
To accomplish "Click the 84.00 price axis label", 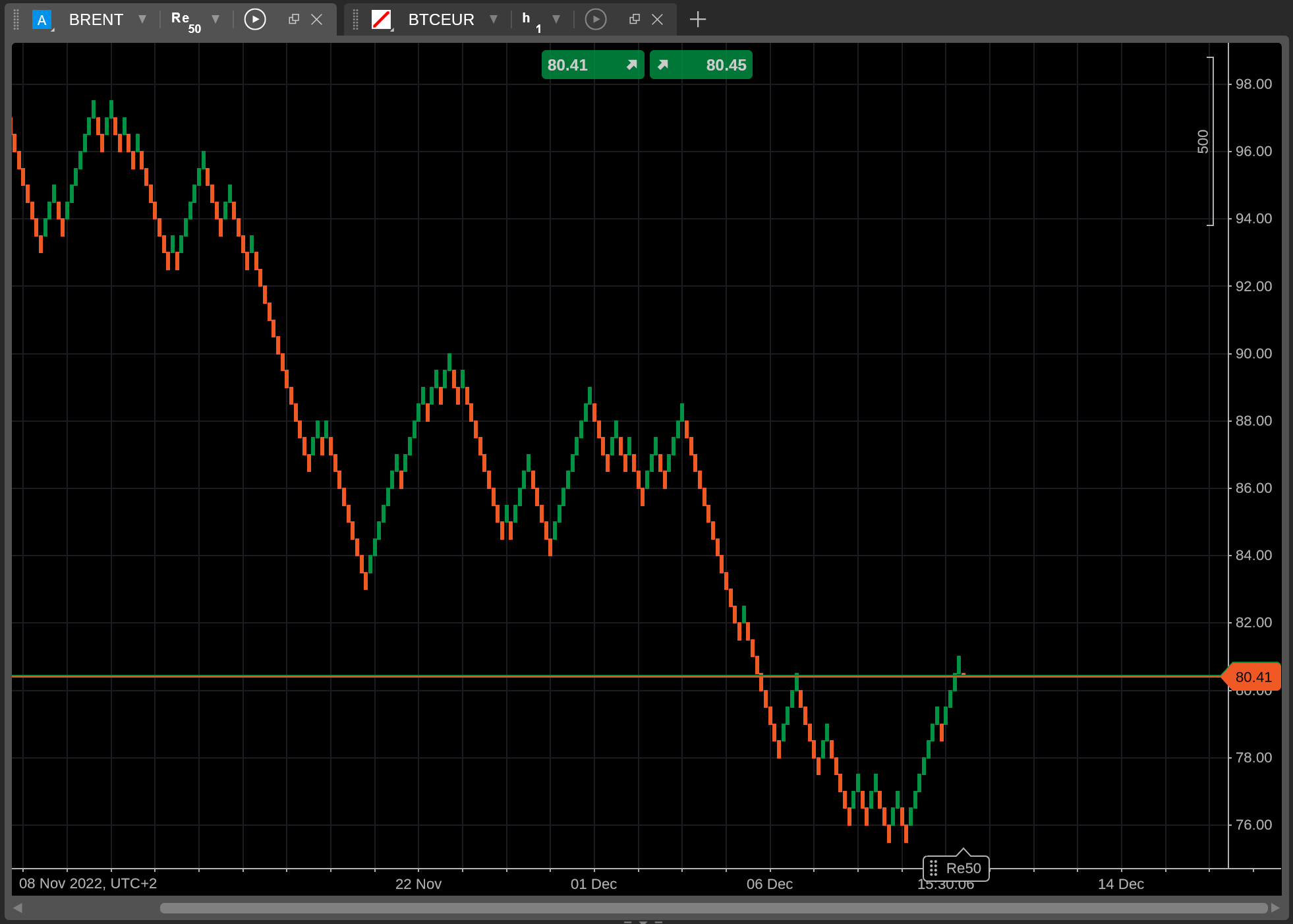I will coord(1253,556).
